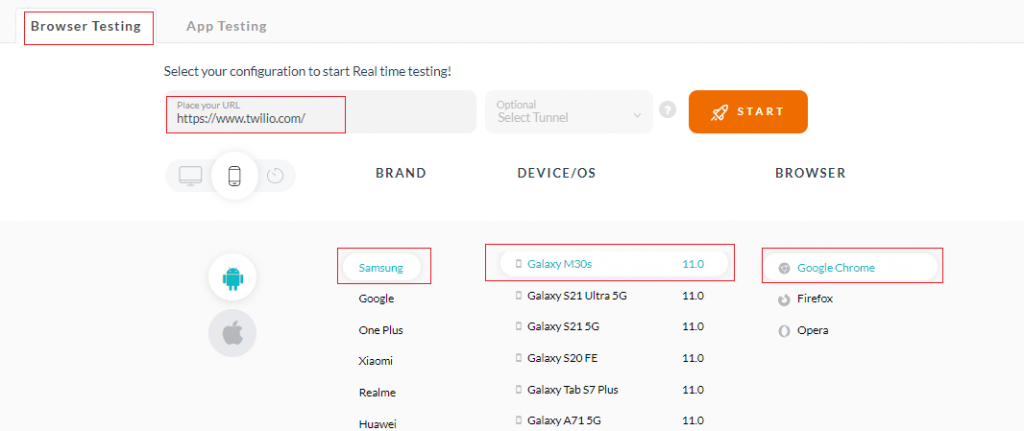The height and width of the screenshot is (431, 1024).
Task: Click the tunnel help question mark icon
Action: [668, 112]
